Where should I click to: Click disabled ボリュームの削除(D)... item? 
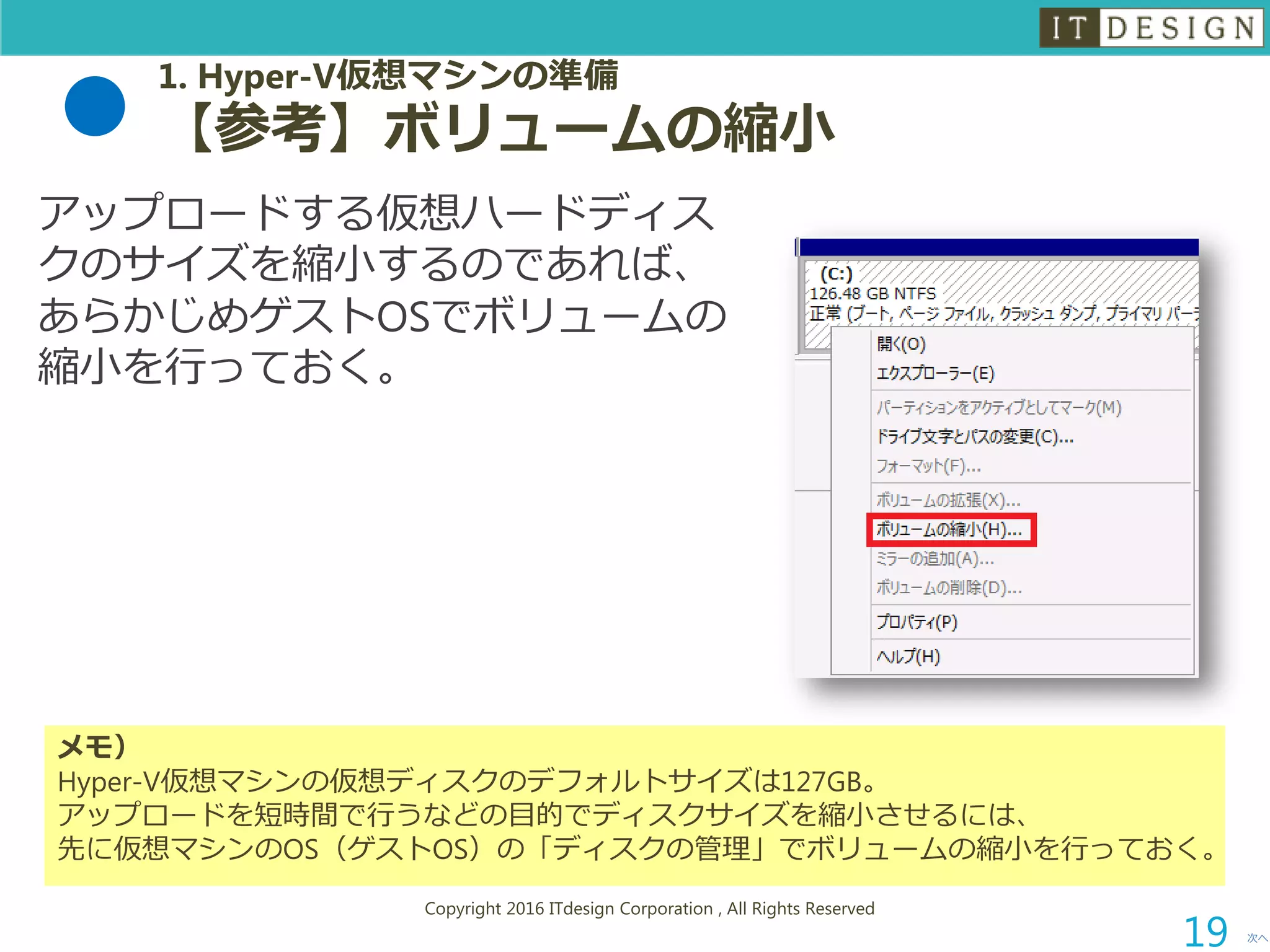pos(949,588)
